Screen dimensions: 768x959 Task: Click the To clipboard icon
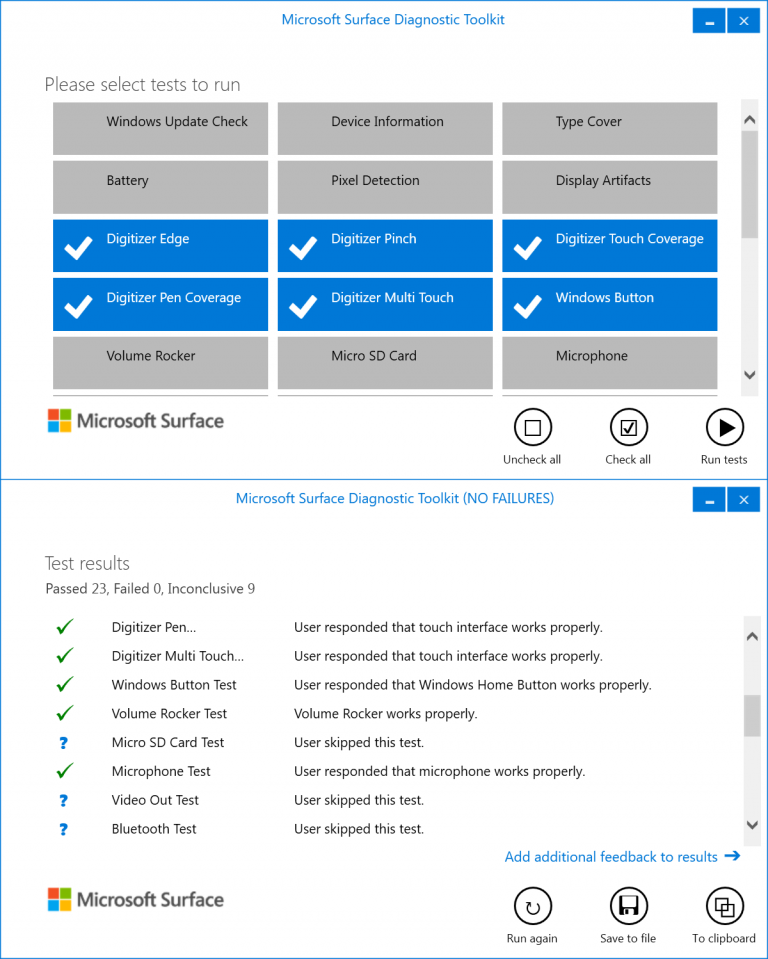(724, 907)
